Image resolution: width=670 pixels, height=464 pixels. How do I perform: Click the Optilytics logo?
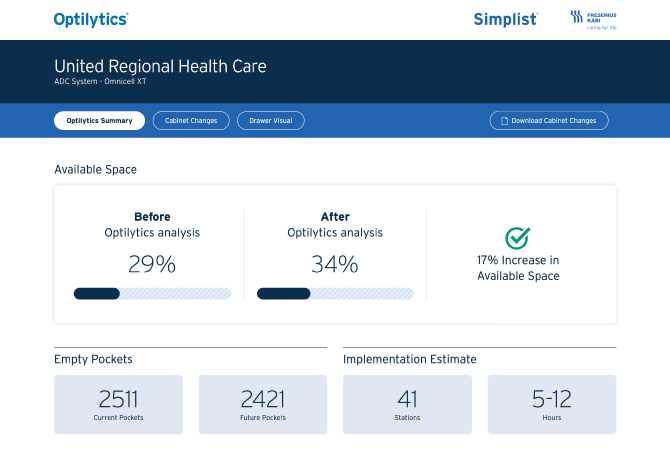tap(91, 18)
